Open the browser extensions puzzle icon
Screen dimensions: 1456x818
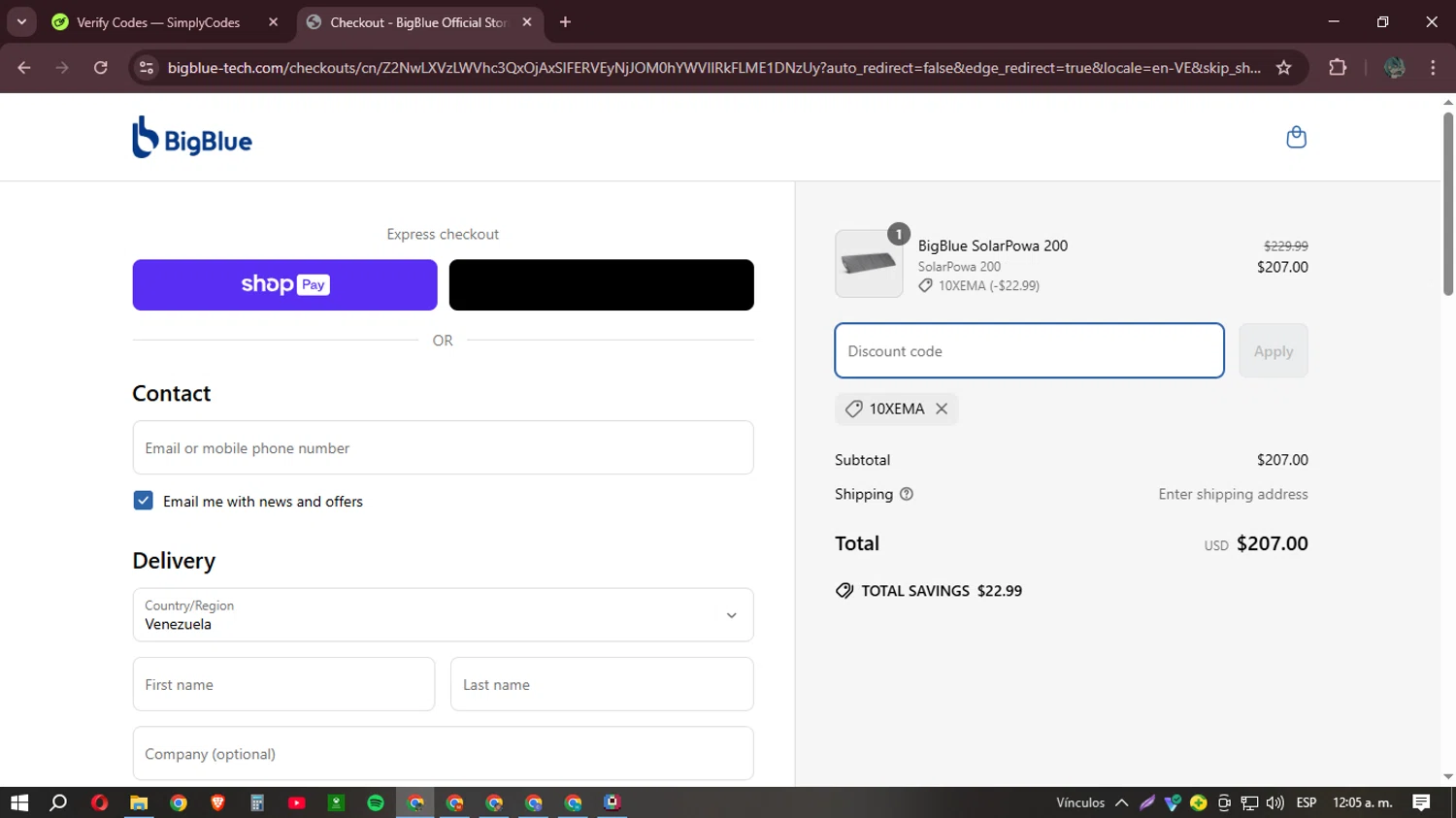pos(1338,67)
